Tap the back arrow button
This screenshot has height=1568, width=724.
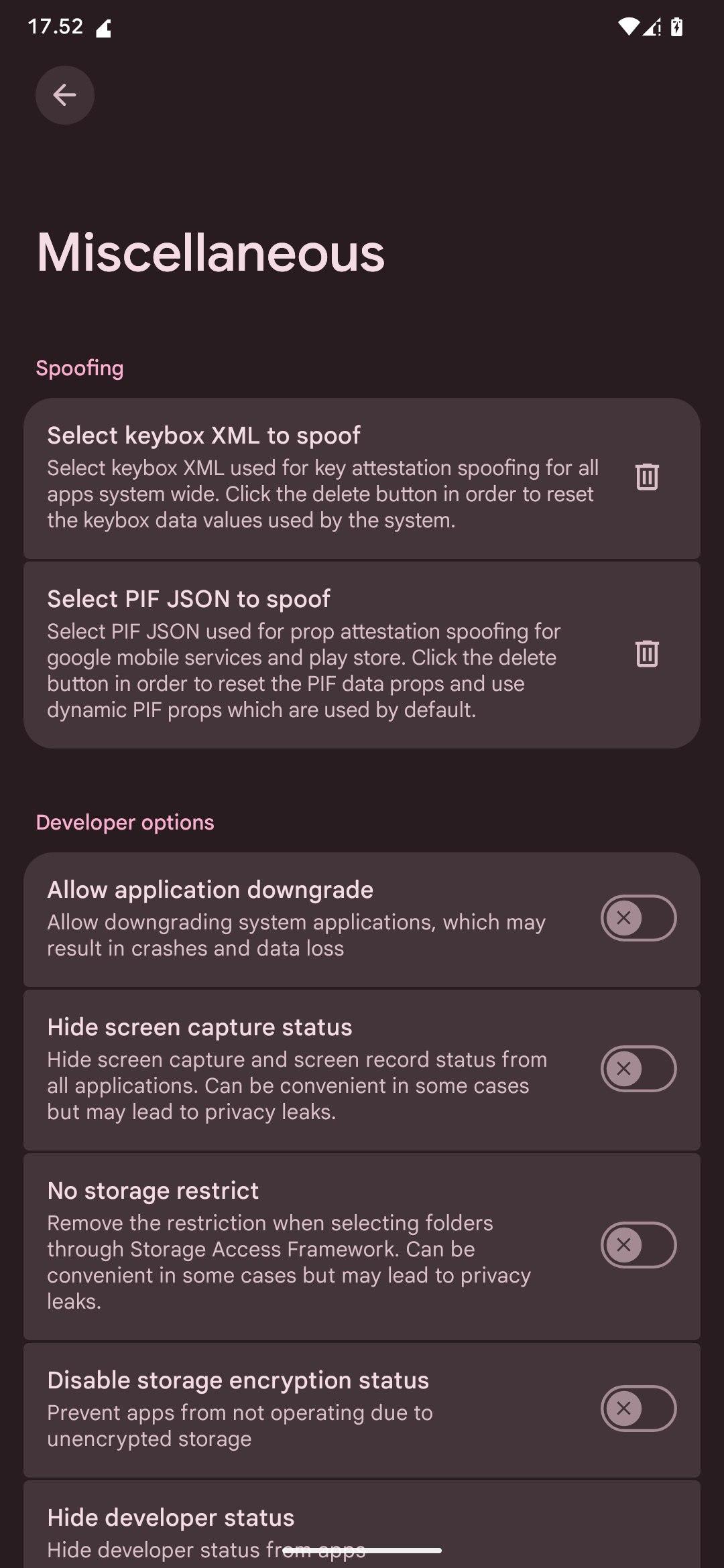(x=64, y=95)
